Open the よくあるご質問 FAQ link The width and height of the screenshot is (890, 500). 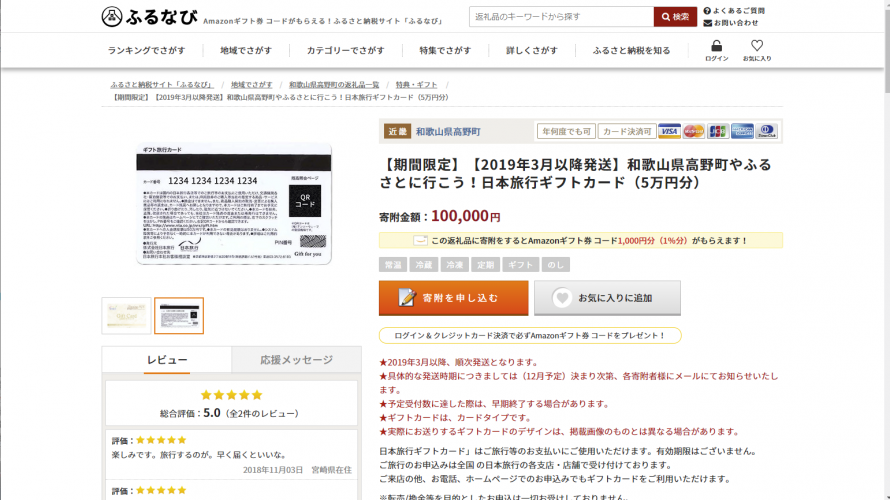tap(734, 10)
